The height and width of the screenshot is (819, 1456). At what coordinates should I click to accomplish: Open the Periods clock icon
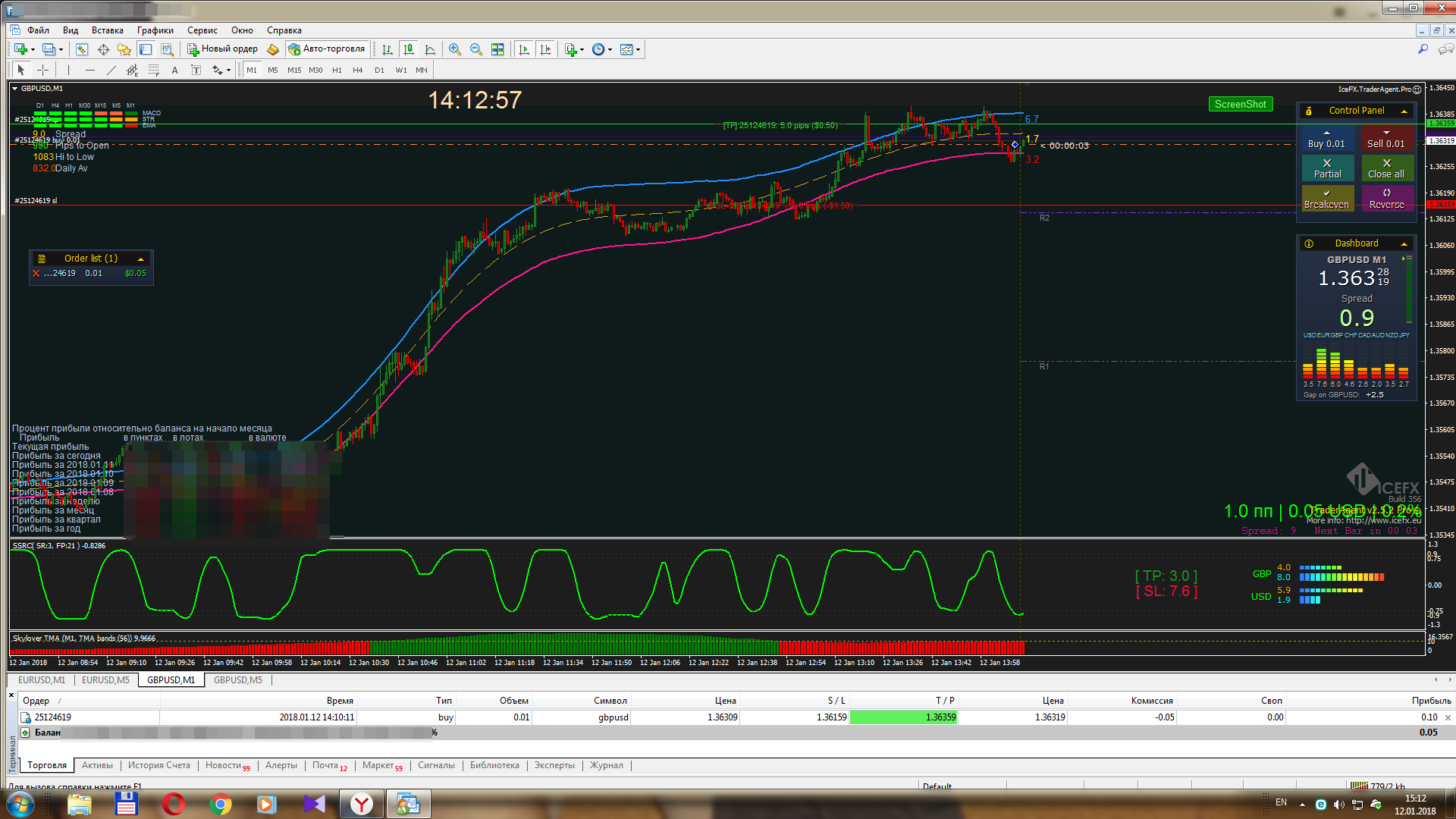(x=598, y=49)
